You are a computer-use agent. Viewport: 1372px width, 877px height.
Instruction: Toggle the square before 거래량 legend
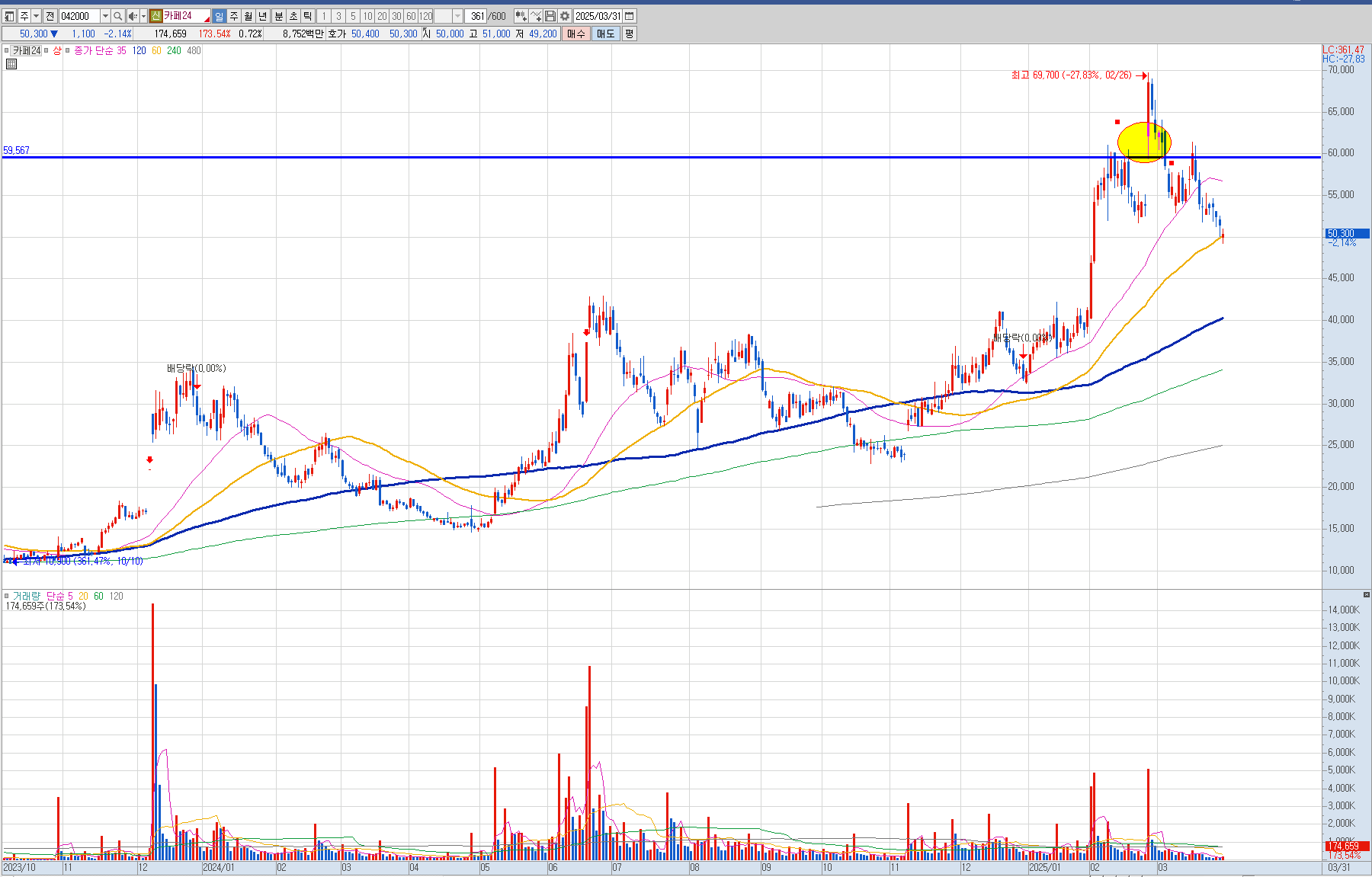(7, 596)
